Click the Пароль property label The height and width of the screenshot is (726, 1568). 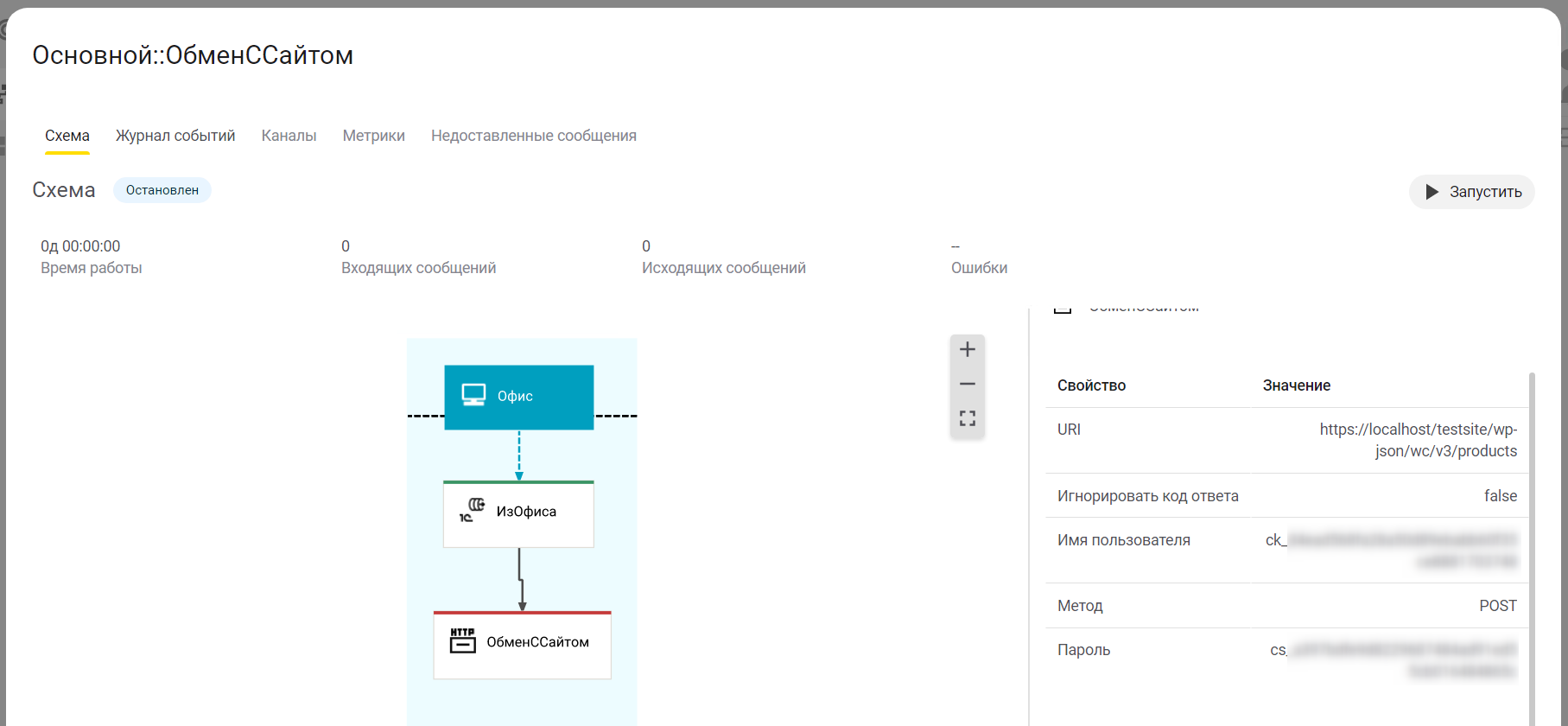click(x=1083, y=650)
